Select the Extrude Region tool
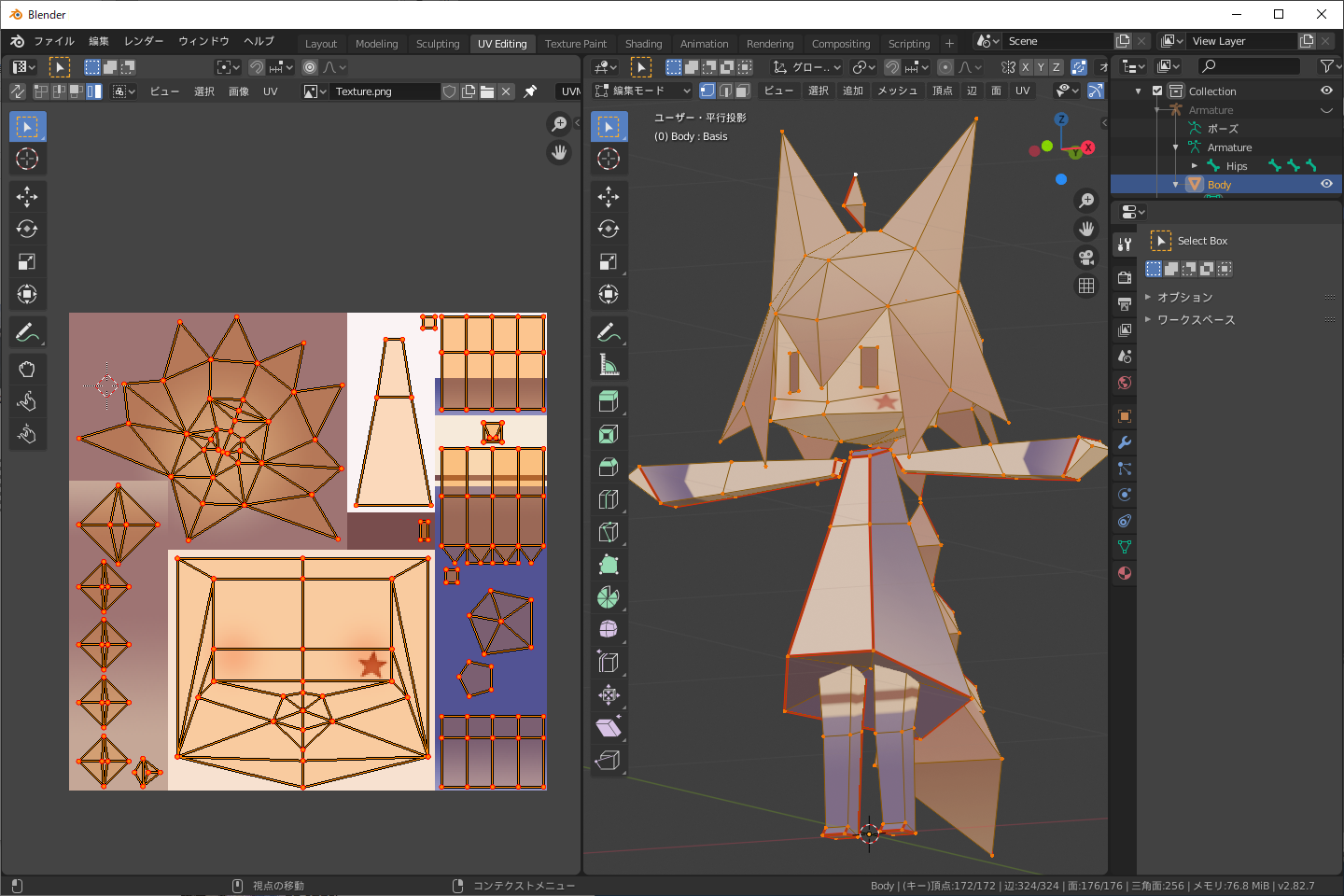Viewport: 1344px width, 896px height. point(609,401)
